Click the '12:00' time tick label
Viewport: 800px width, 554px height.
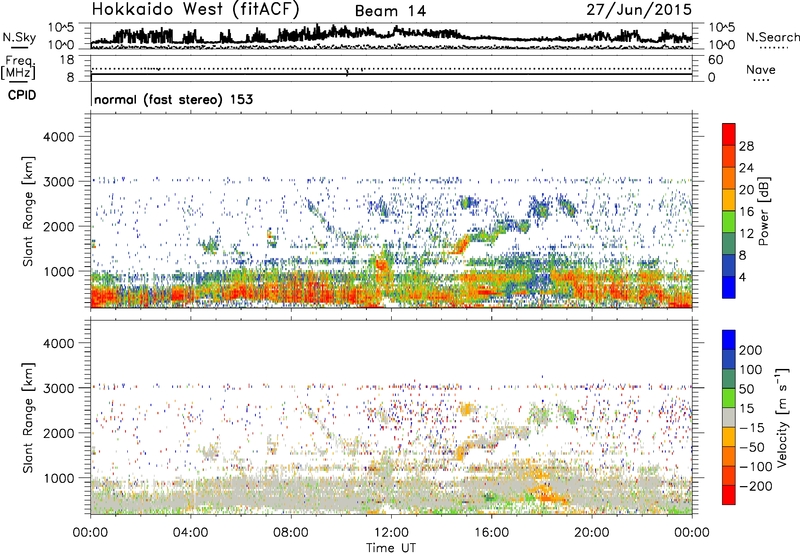coord(391,533)
